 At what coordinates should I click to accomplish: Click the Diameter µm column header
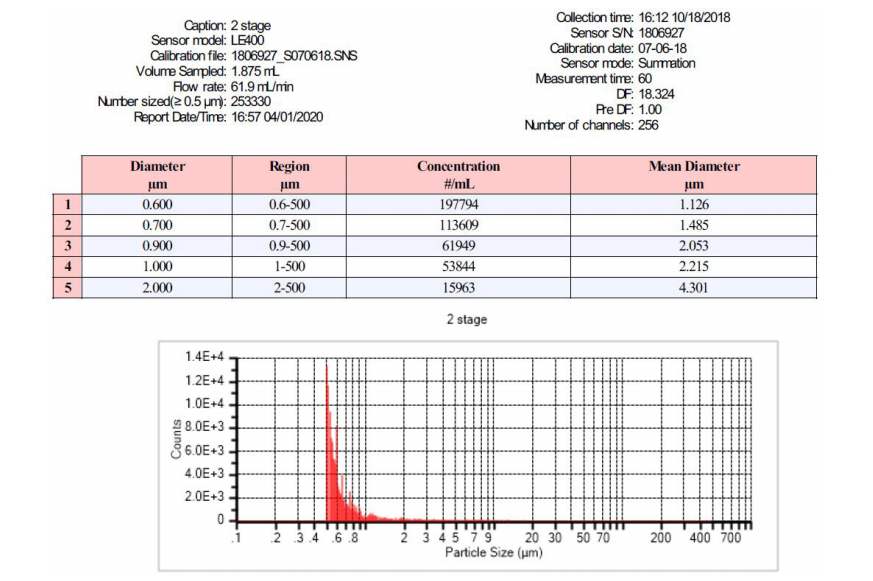click(x=158, y=175)
